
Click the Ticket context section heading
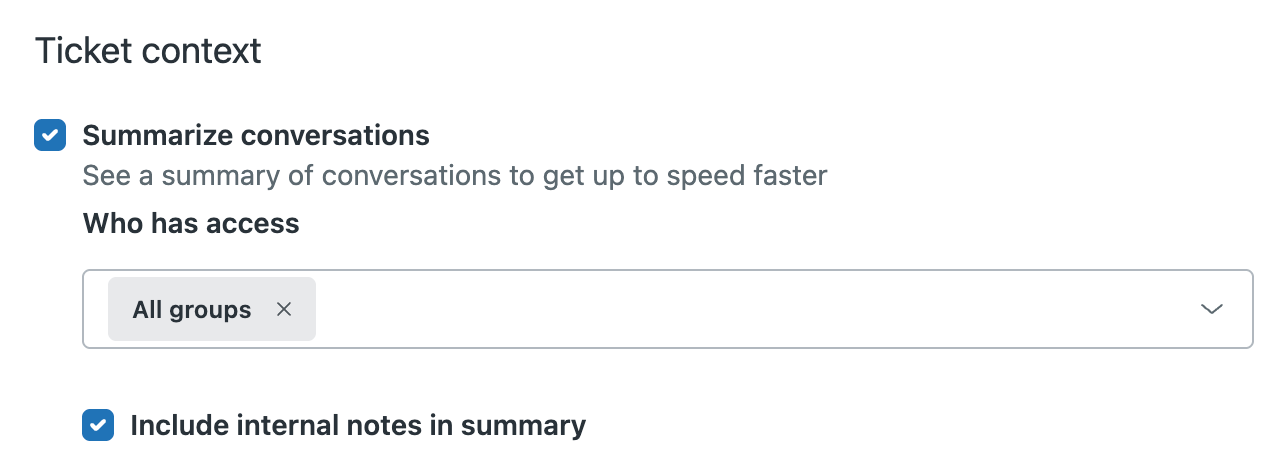coord(148,51)
